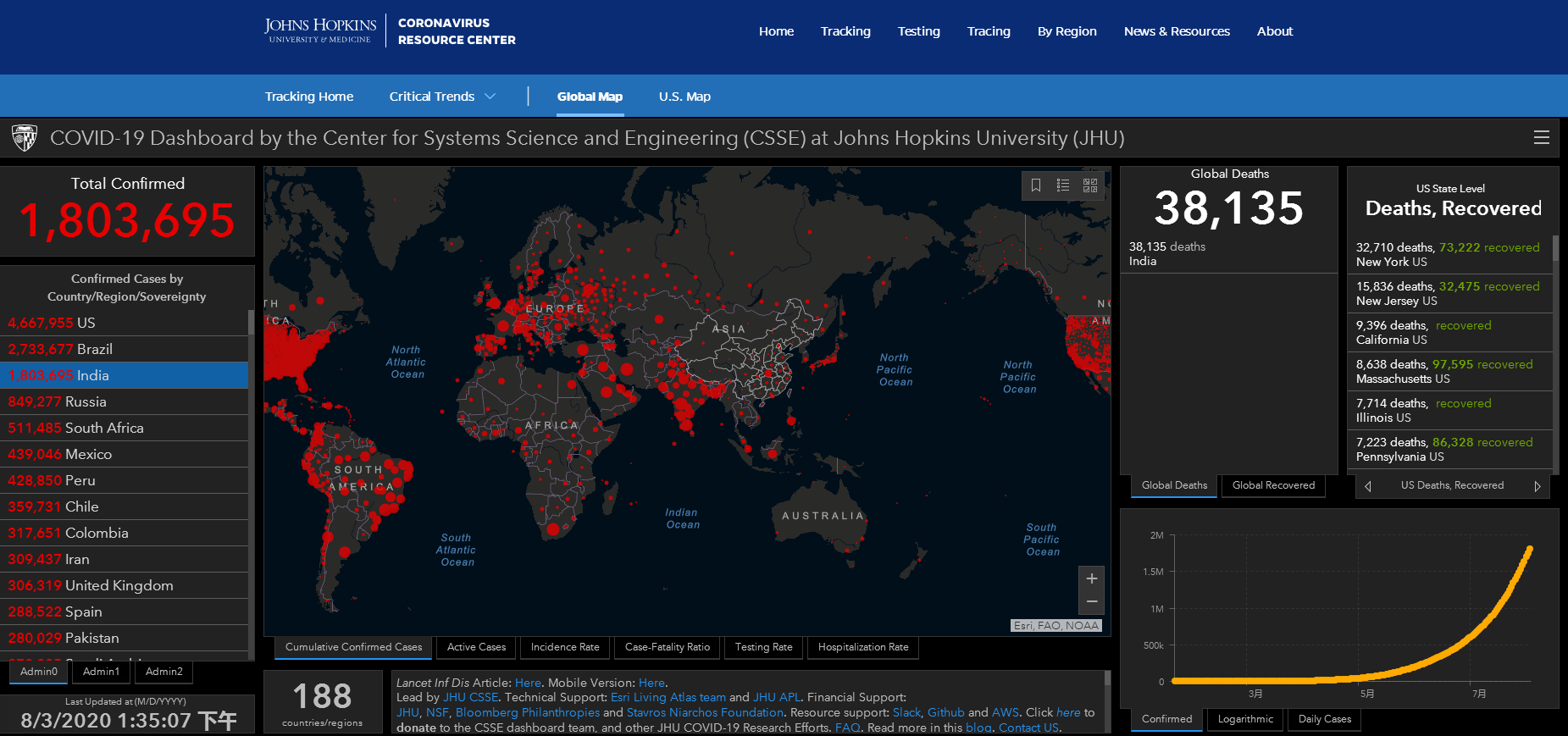Select the Admin1 level tab

[x=101, y=672]
